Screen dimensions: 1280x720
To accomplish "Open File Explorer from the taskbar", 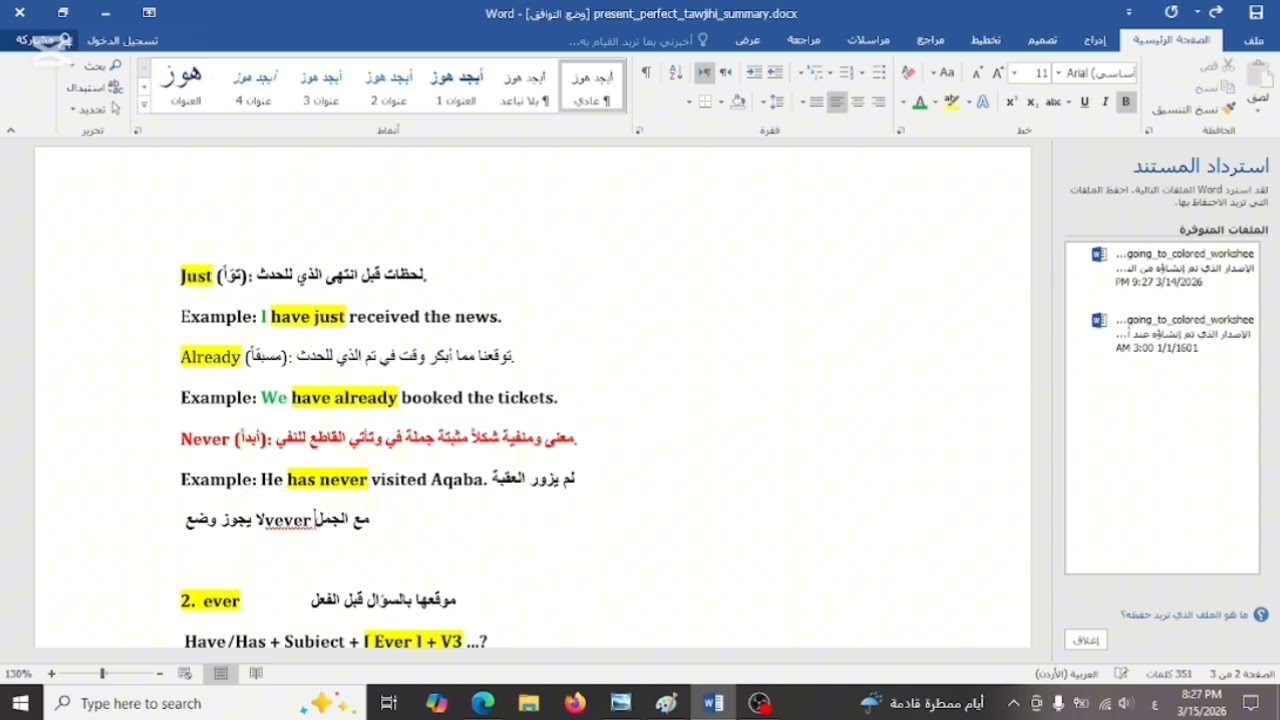I will click(x=529, y=703).
